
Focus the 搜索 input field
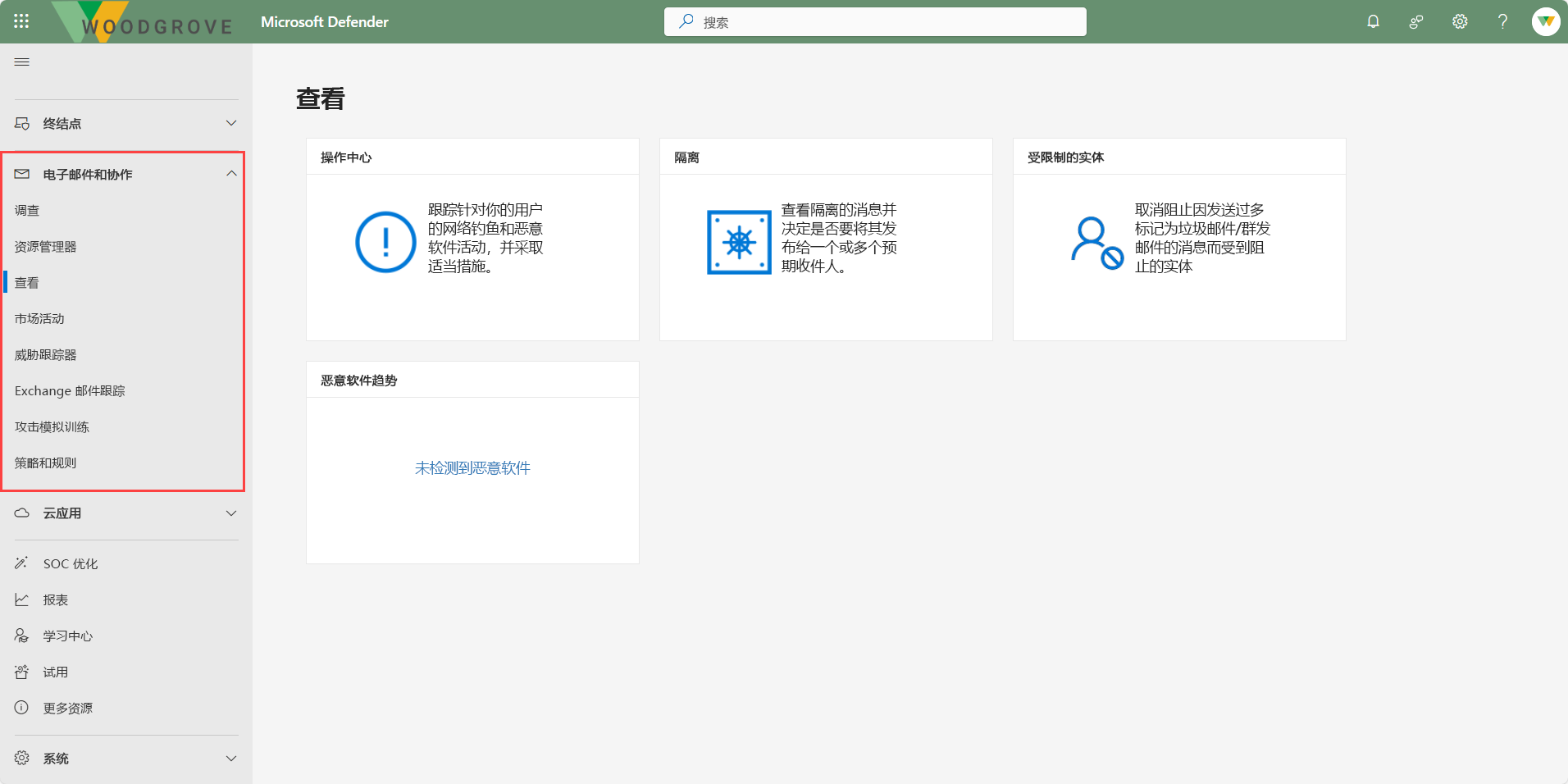tap(875, 22)
